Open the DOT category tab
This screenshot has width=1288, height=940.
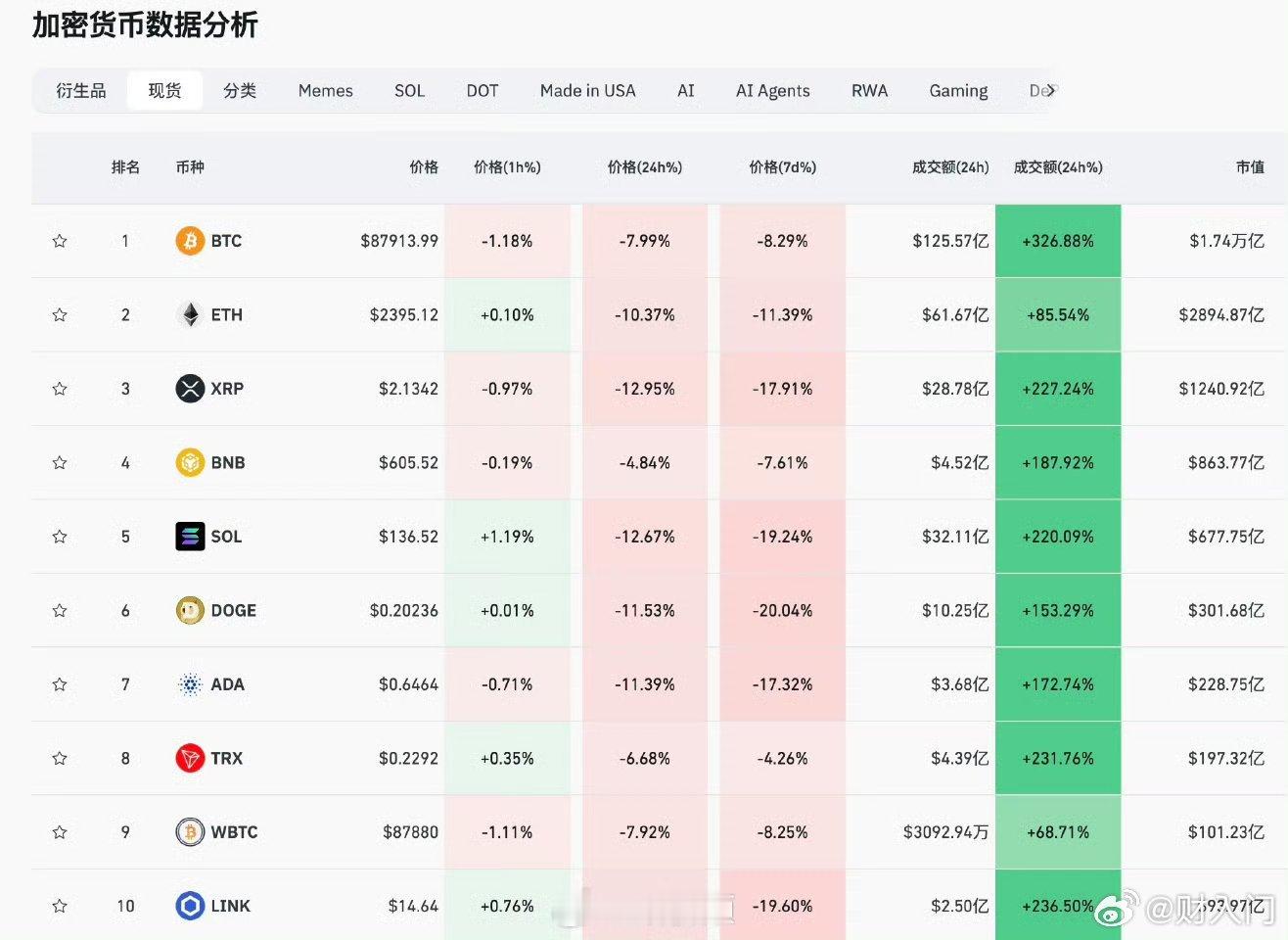coord(483,91)
